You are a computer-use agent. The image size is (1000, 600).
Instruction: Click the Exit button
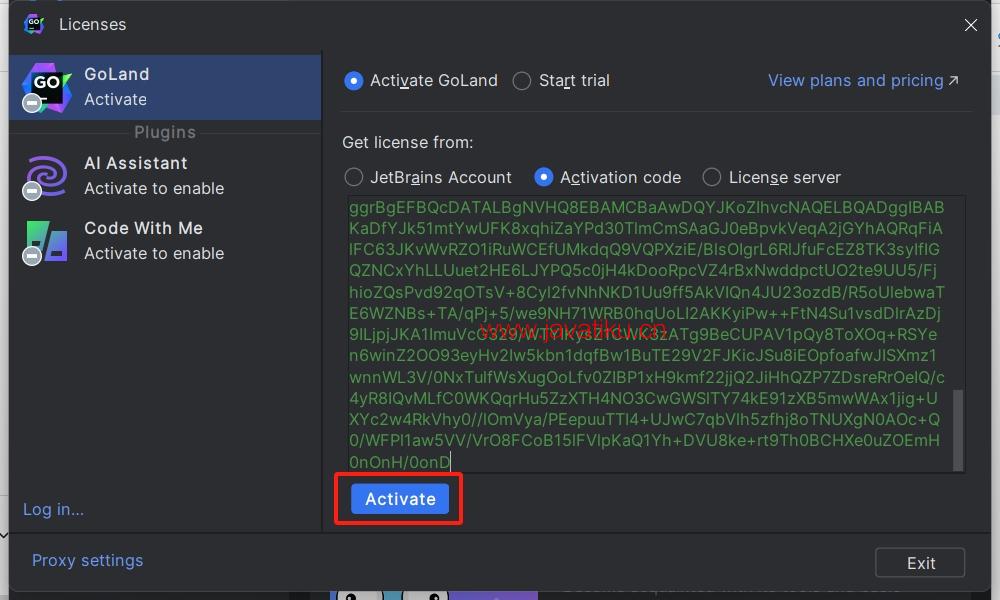(919, 563)
